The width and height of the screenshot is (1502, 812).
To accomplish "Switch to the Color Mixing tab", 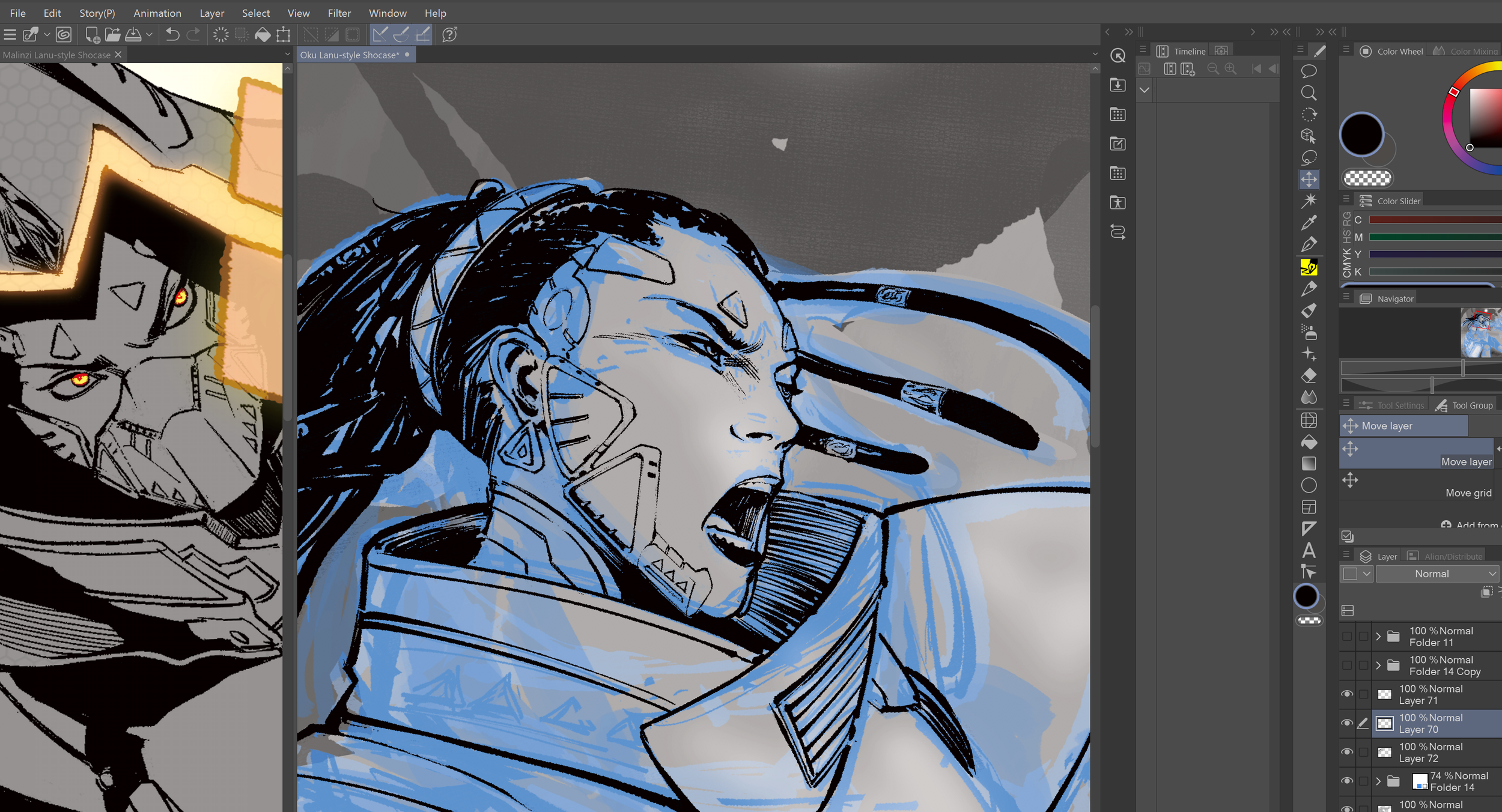I will [x=1466, y=51].
